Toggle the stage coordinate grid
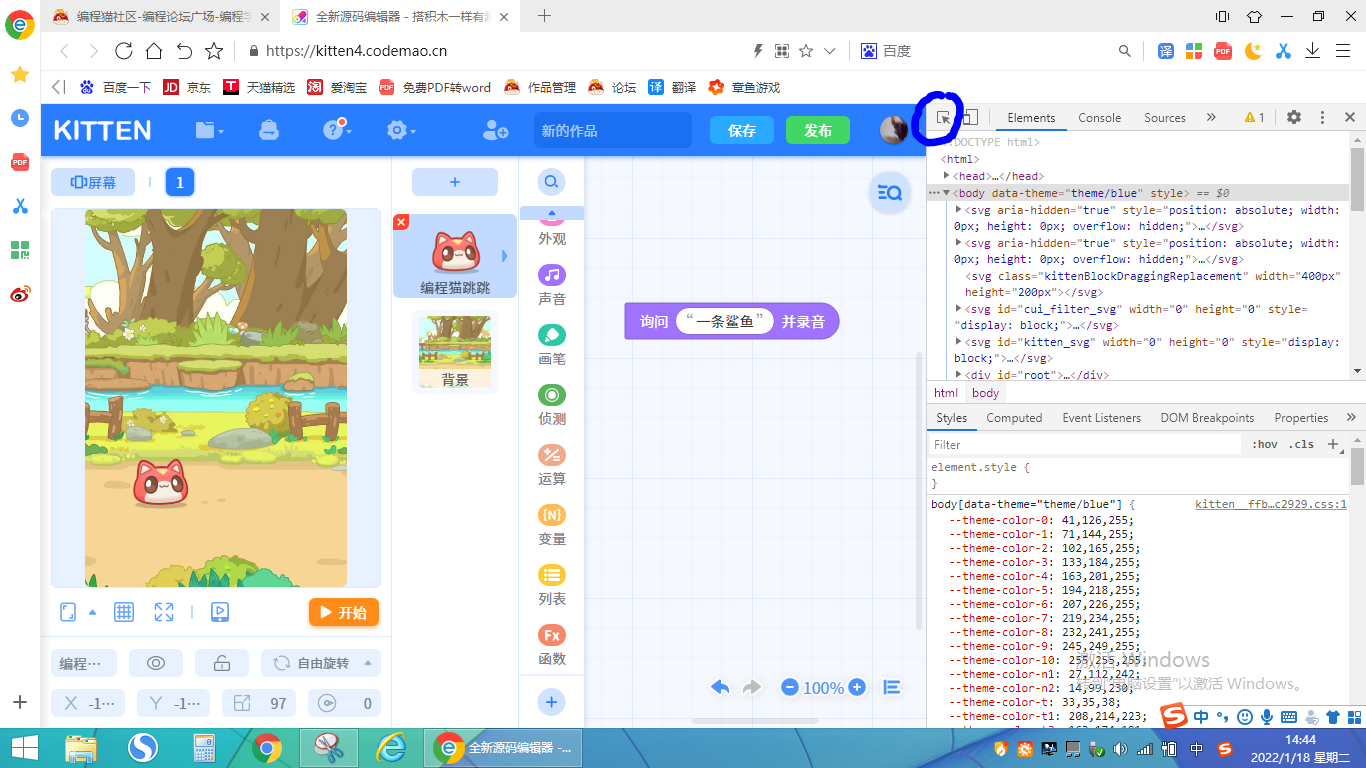Viewport: 1366px width, 768px height. pyautogui.click(x=124, y=612)
